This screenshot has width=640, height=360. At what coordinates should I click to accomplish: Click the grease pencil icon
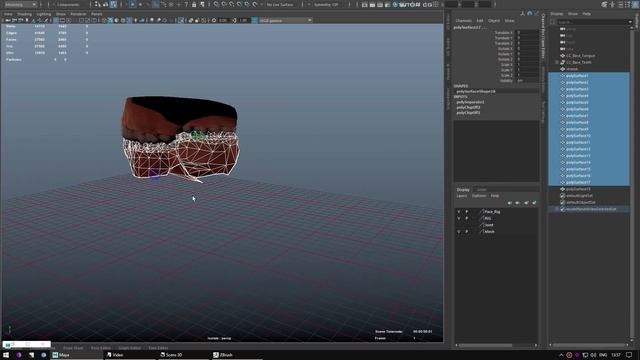46,20
